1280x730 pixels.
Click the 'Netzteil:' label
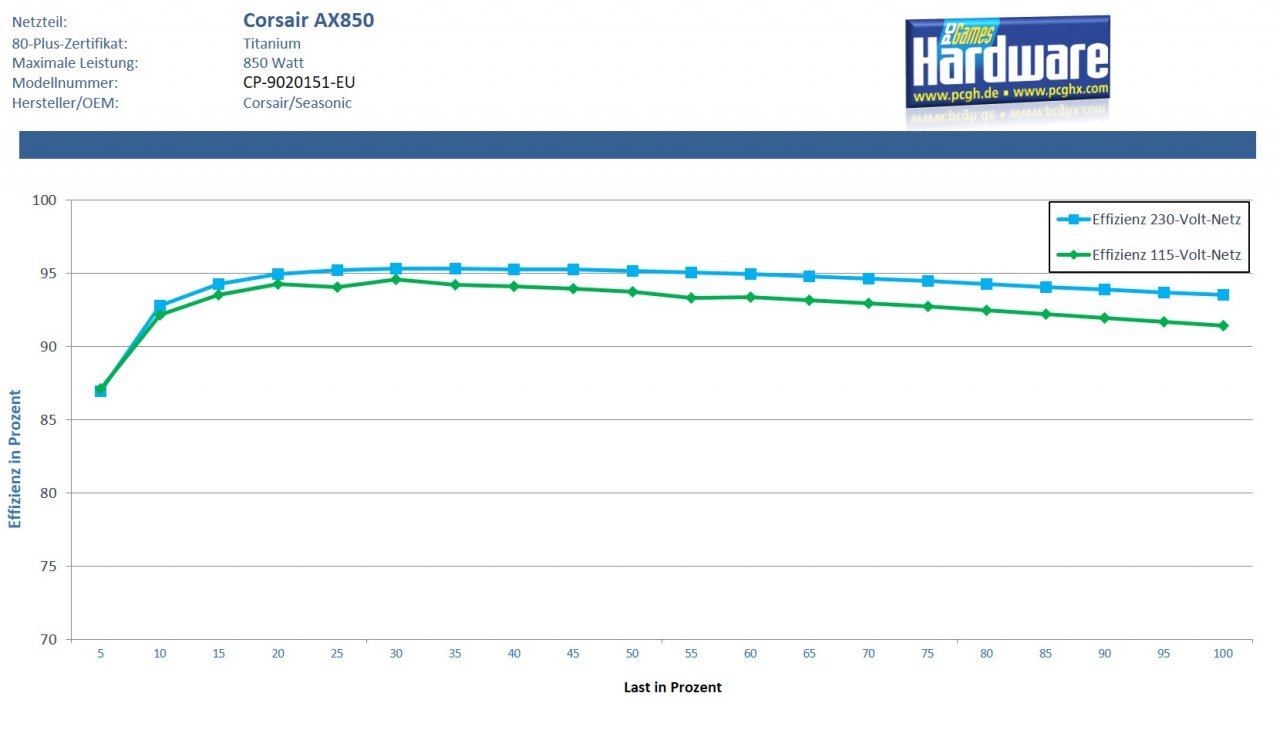pyautogui.click(x=40, y=22)
